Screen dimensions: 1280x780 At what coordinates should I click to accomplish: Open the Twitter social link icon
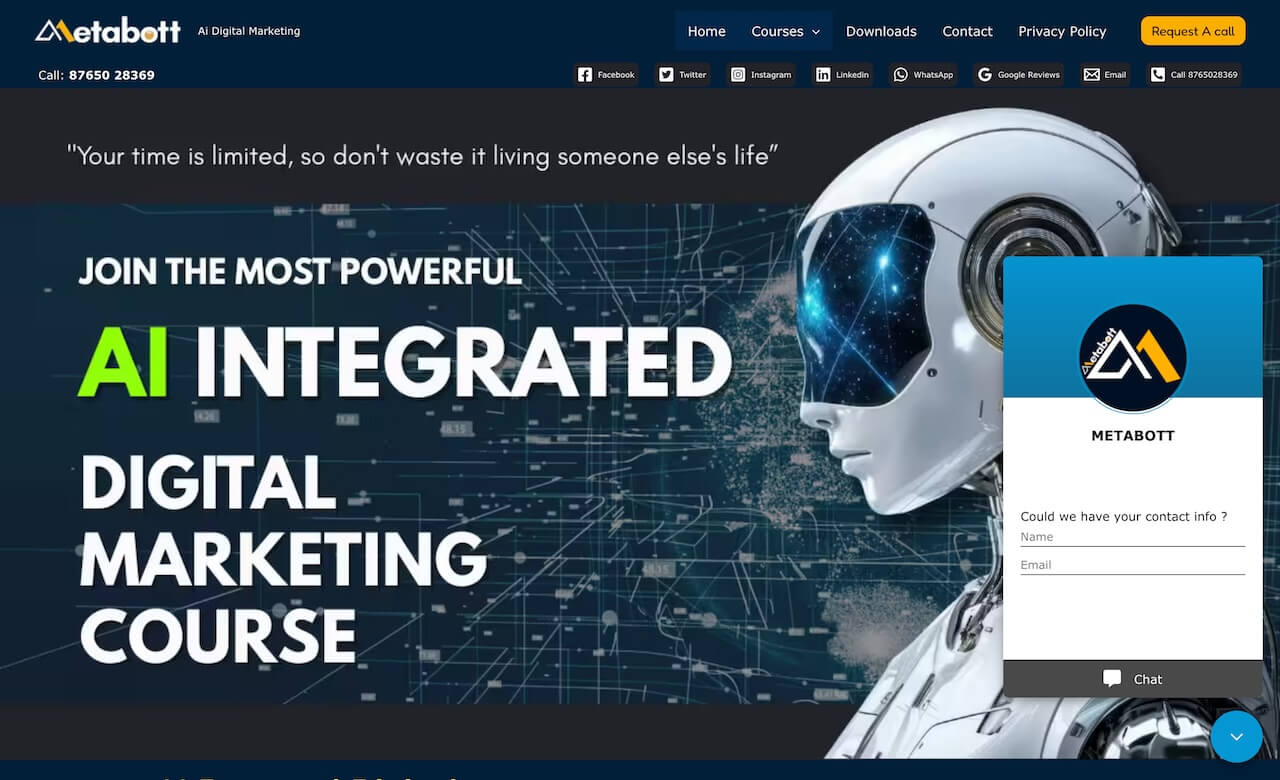click(x=666, y=75)
